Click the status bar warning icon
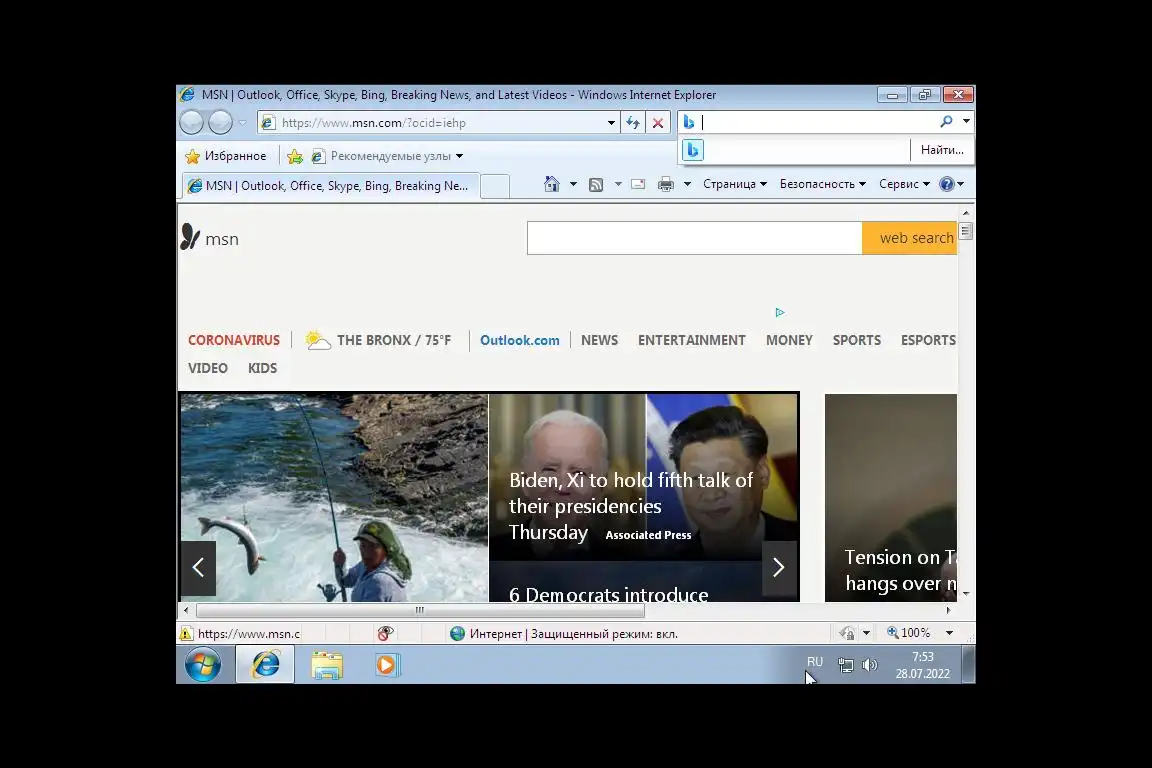Viewport: 1152px width, 768px height. [187, 634]
